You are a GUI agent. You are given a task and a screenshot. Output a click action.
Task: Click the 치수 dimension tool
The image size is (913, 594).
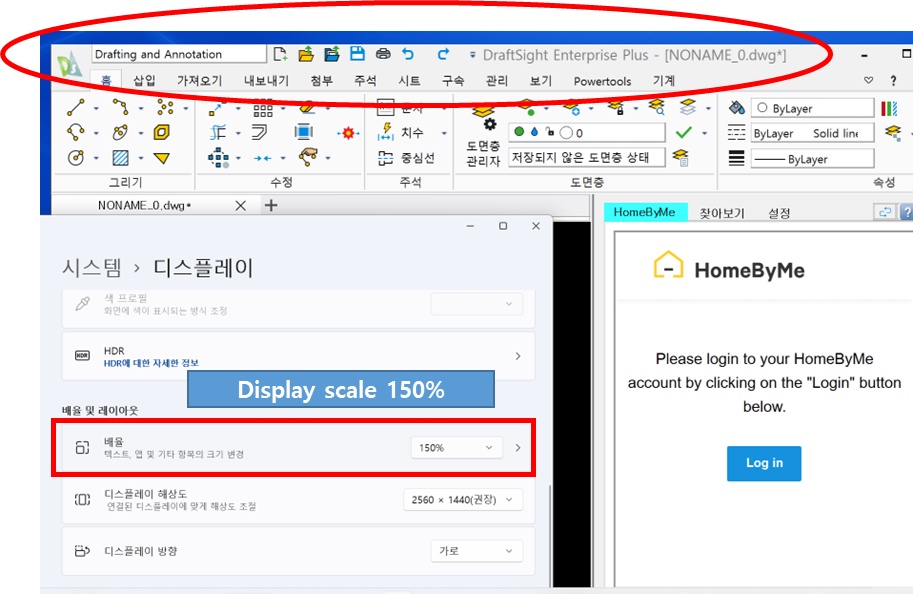401,133
